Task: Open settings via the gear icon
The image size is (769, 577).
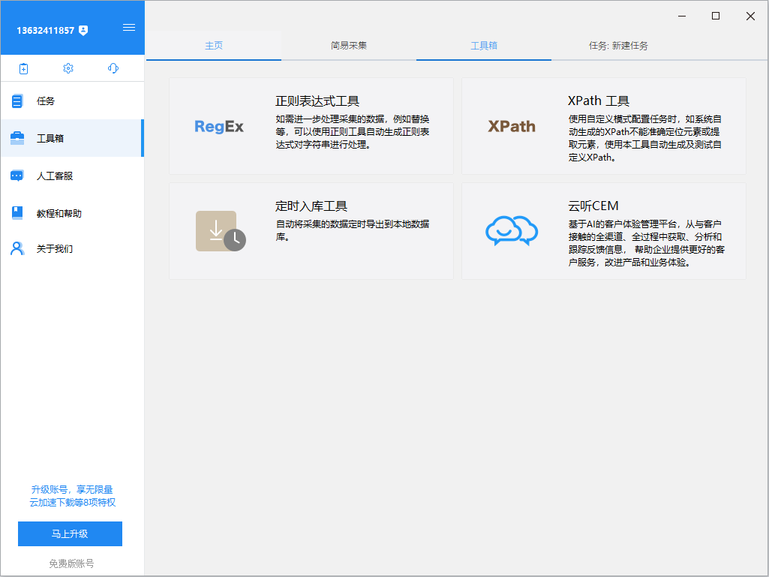Action: 68,69
